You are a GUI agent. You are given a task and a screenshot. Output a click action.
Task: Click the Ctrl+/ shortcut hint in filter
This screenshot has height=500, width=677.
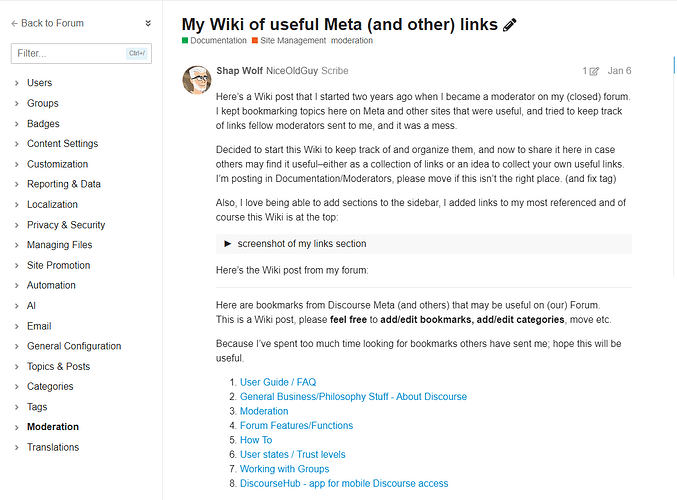coord(137,54)
